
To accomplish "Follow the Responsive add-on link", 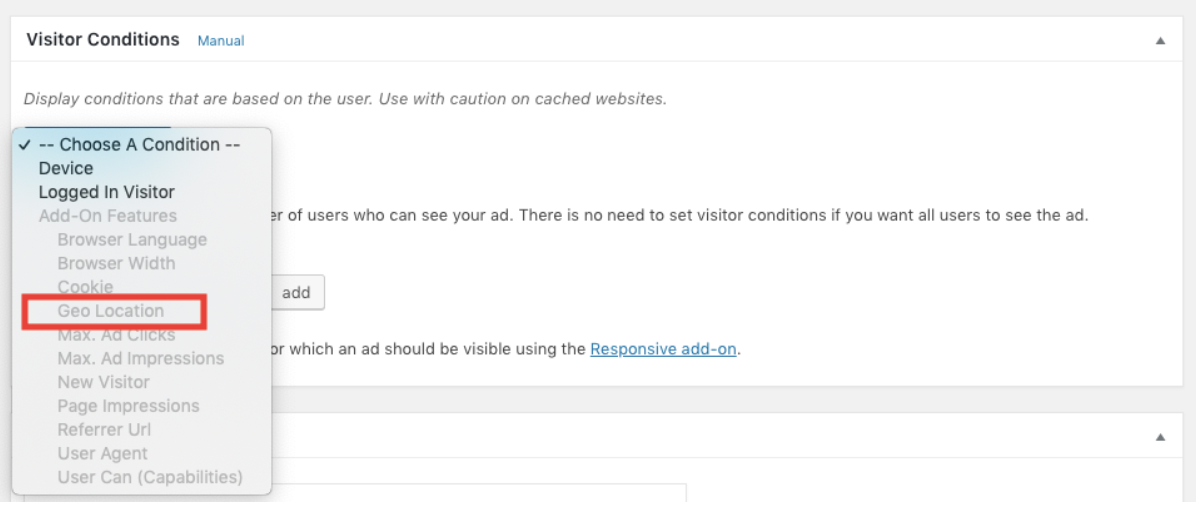I will pos(663,349).
